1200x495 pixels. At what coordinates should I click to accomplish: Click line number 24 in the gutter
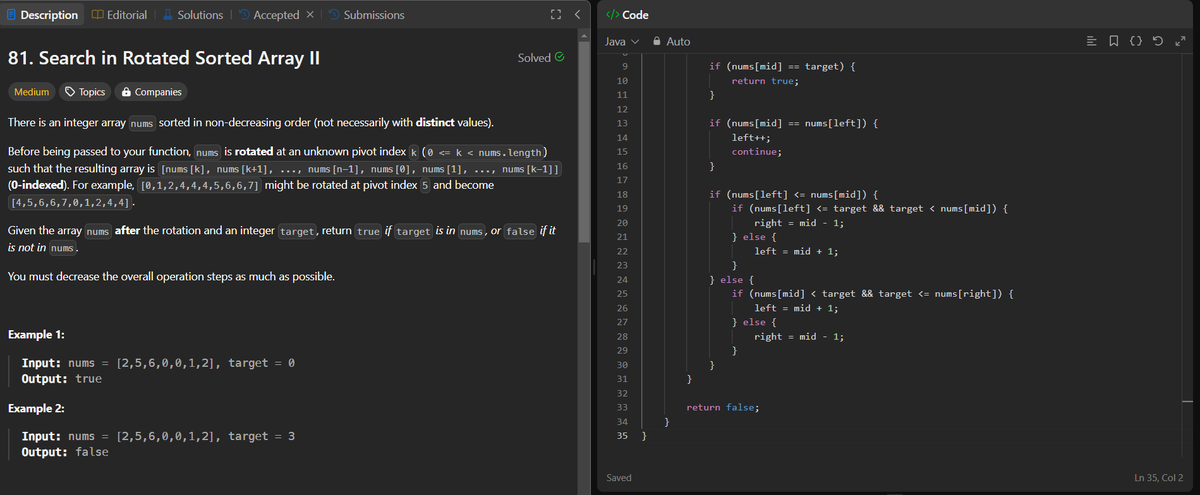pos(622,279)
